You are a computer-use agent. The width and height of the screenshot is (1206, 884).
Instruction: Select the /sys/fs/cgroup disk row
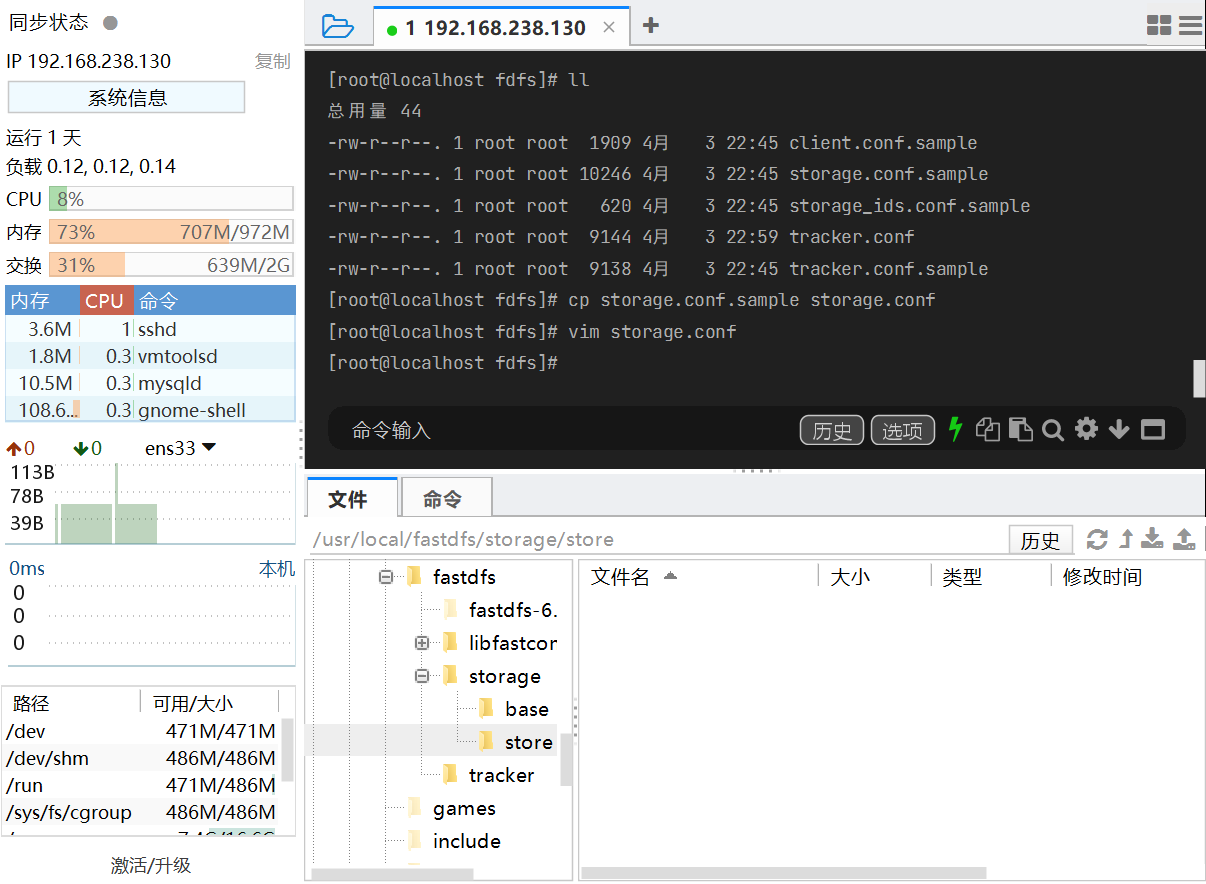(x=143, y=812)
